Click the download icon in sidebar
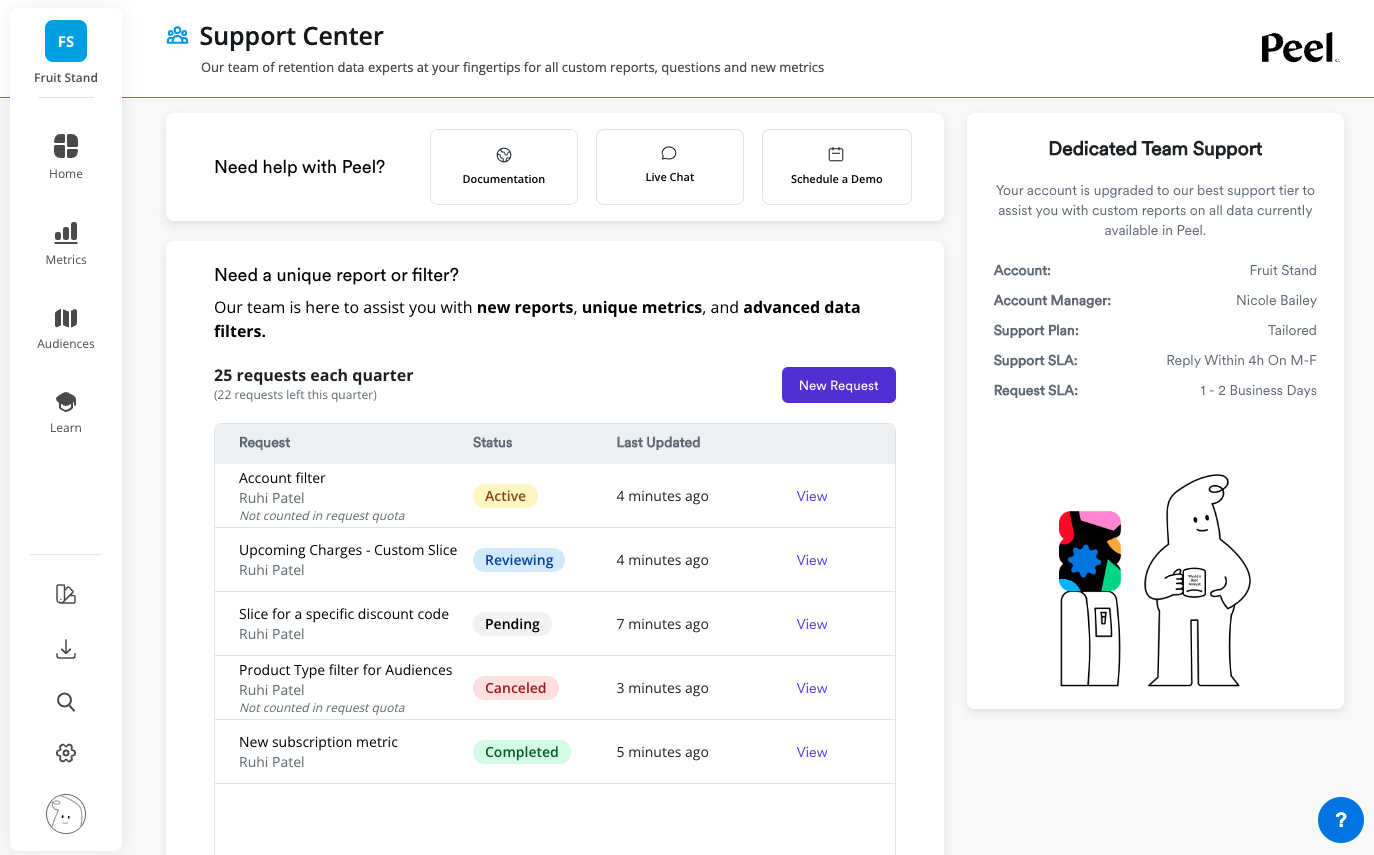Image resolution: width=1374 pixels, height=855 pixels. [66, 650]
